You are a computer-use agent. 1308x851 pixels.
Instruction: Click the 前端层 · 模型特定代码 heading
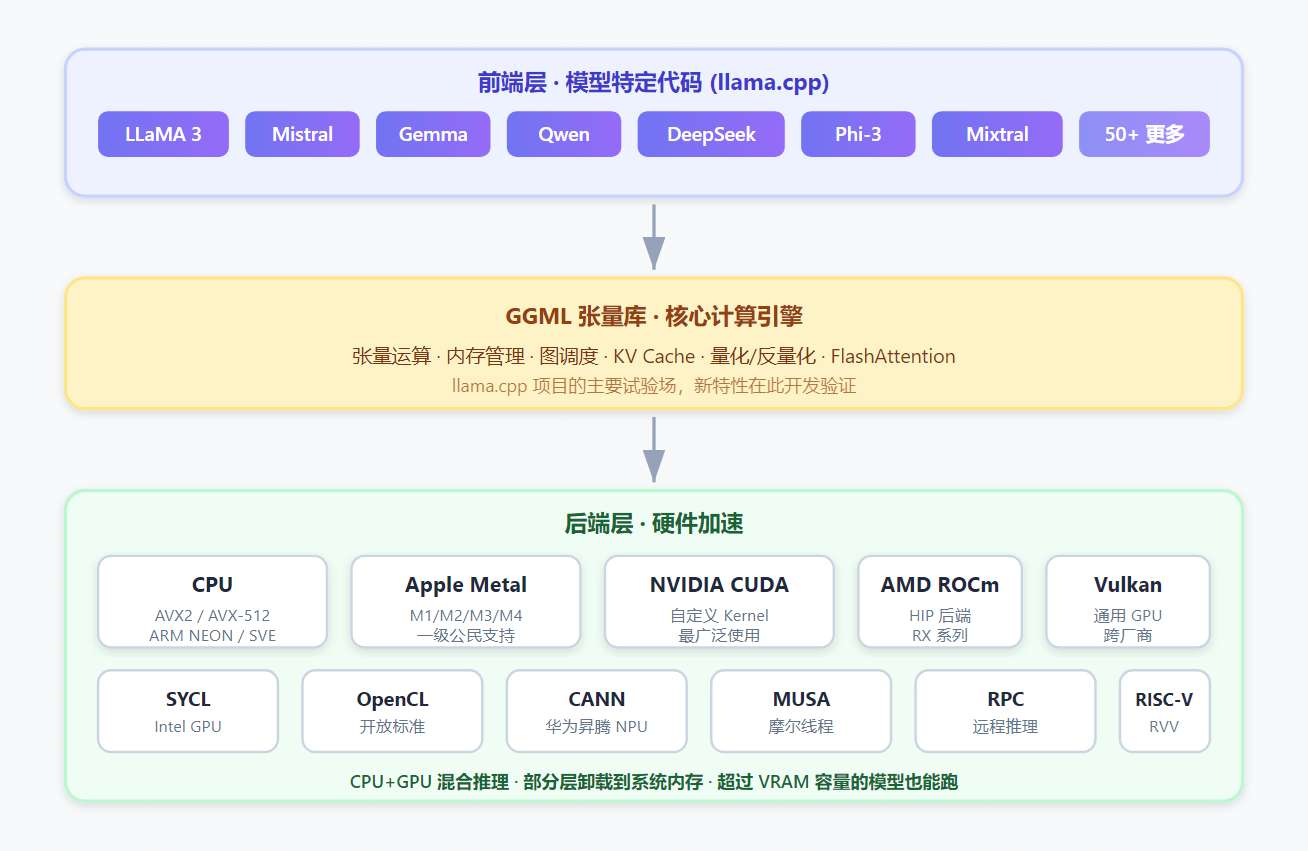(654, 82)
